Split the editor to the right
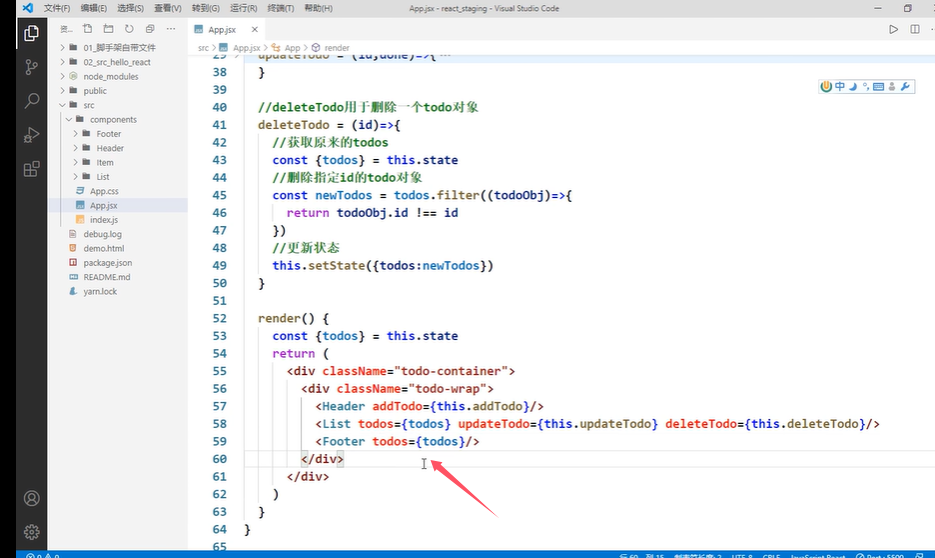The height and width of the screenshot is (558, 935). point(915,29)
